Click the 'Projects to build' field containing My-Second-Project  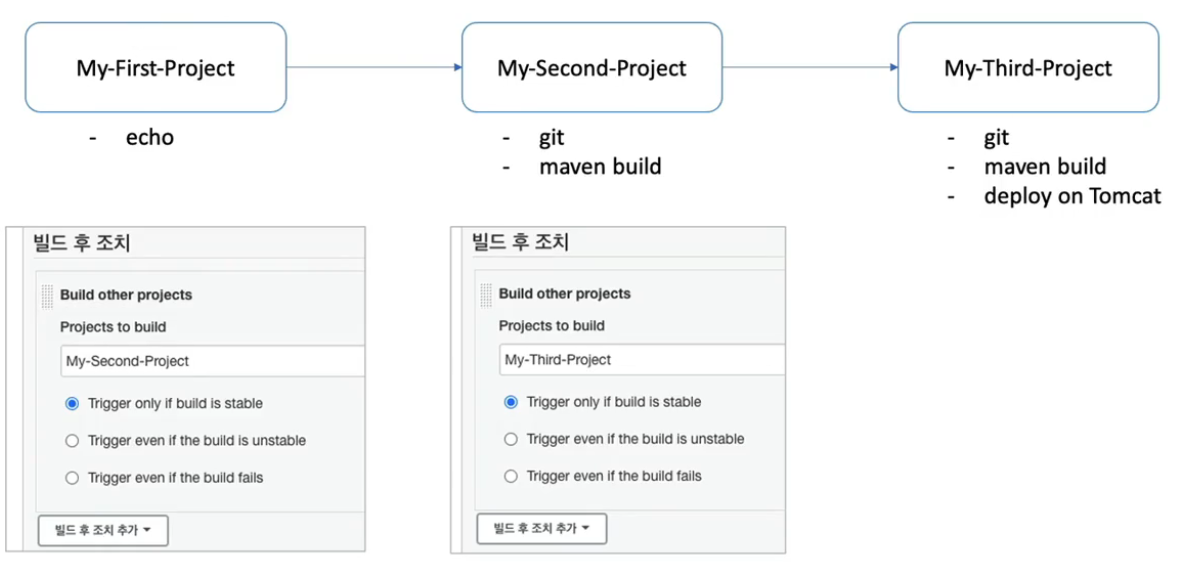tap(212, 361)
